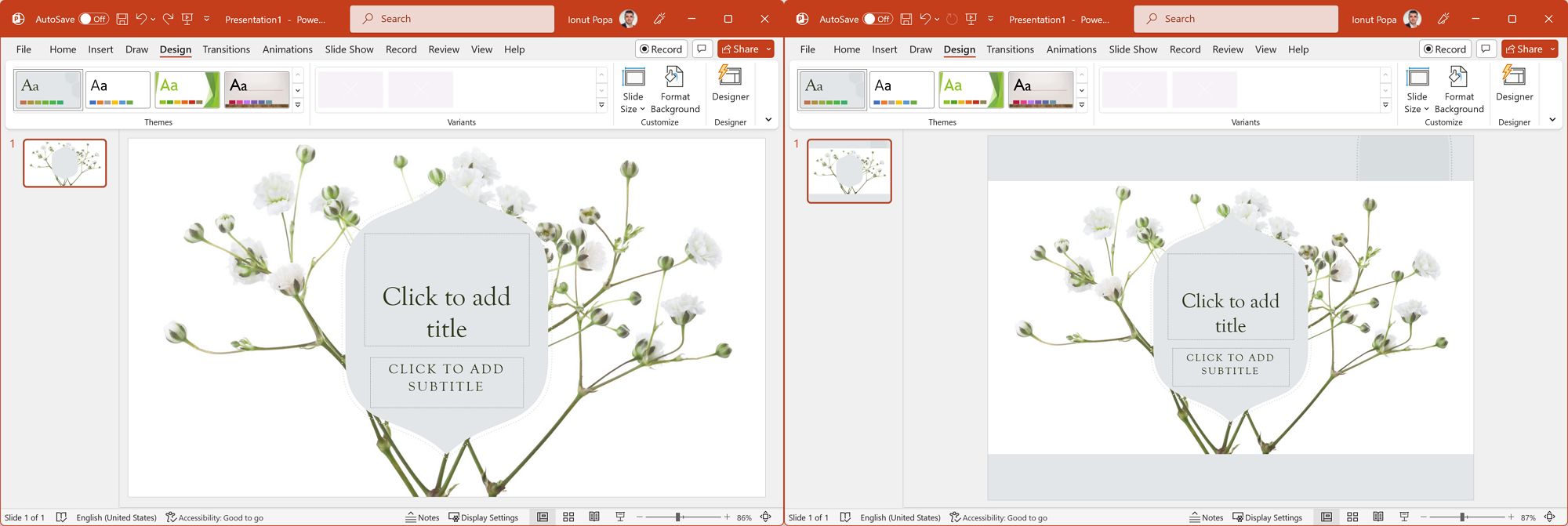Open Insert tab in right window
This screenshot has height=526, width=1568.
point(884,49)
